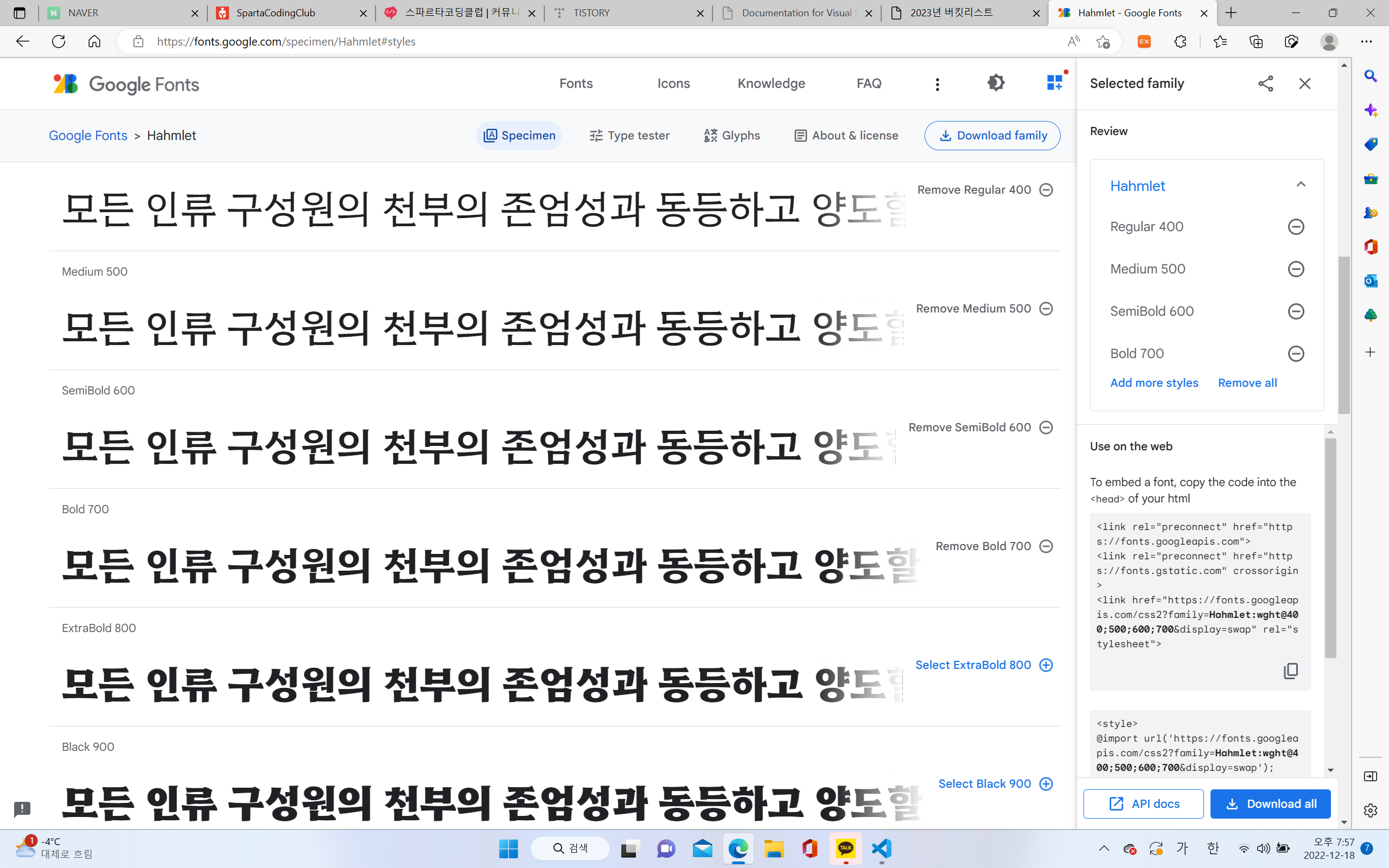Open Icons in the top navigation

[x=673, y=84]
